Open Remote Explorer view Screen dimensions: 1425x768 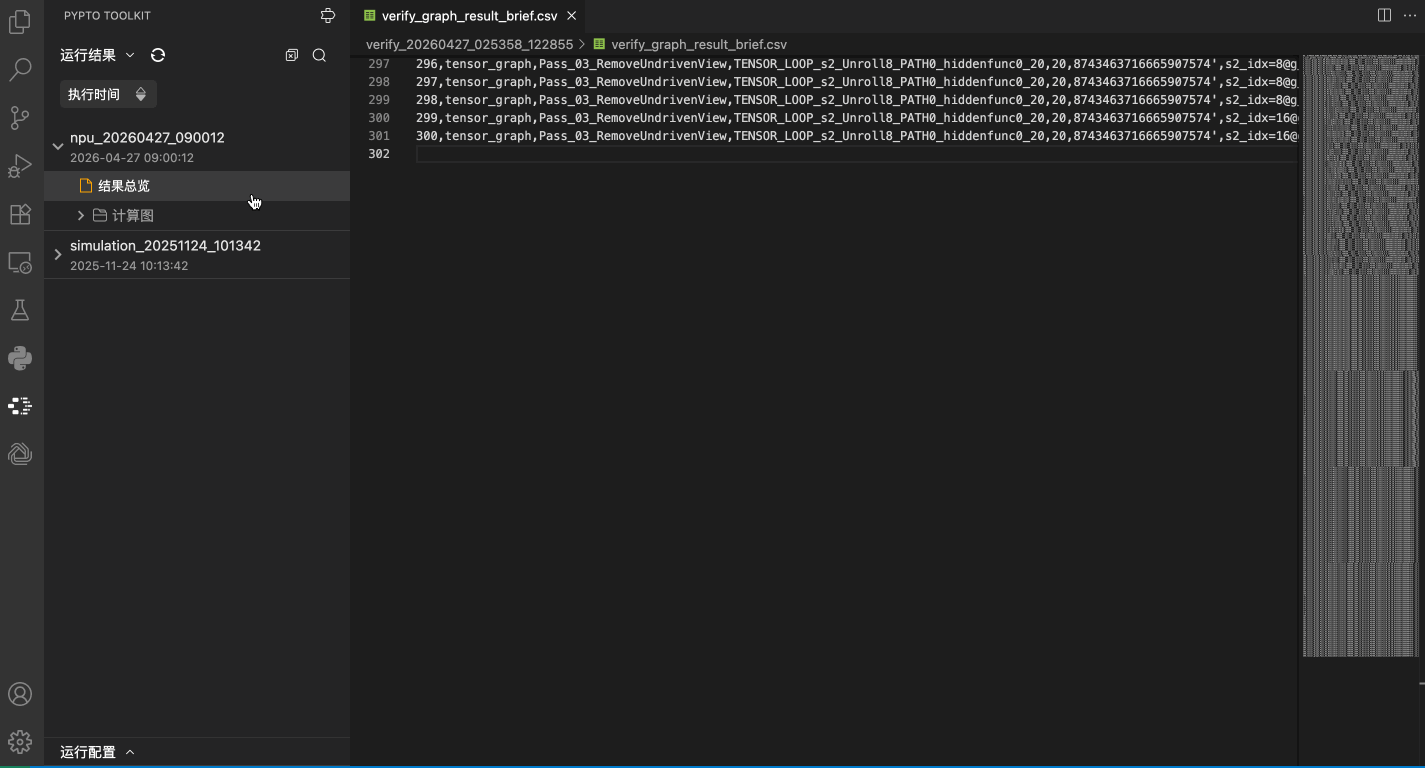(x=20, y=262)
